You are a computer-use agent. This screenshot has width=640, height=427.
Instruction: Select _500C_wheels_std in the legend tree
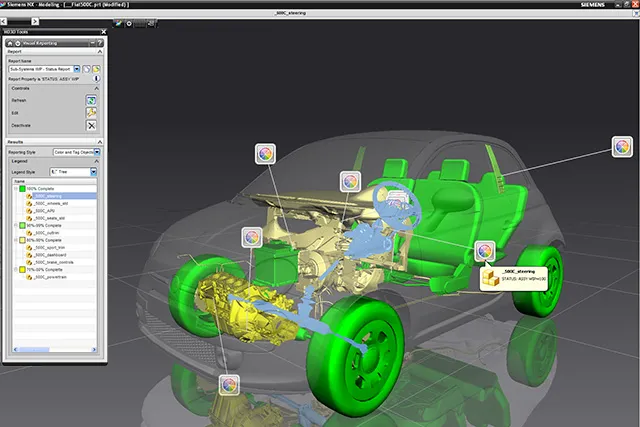(x=51, y=203)
